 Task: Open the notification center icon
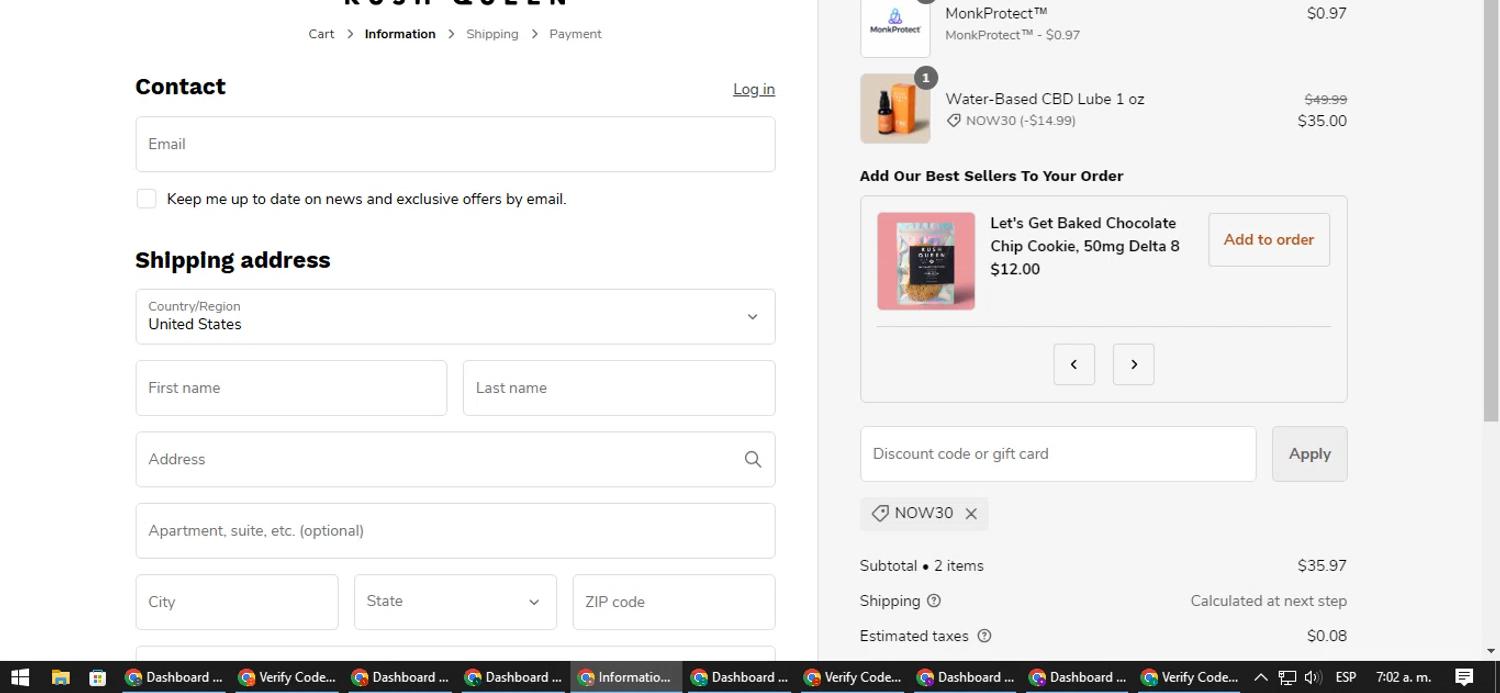tap(1464, 677)
